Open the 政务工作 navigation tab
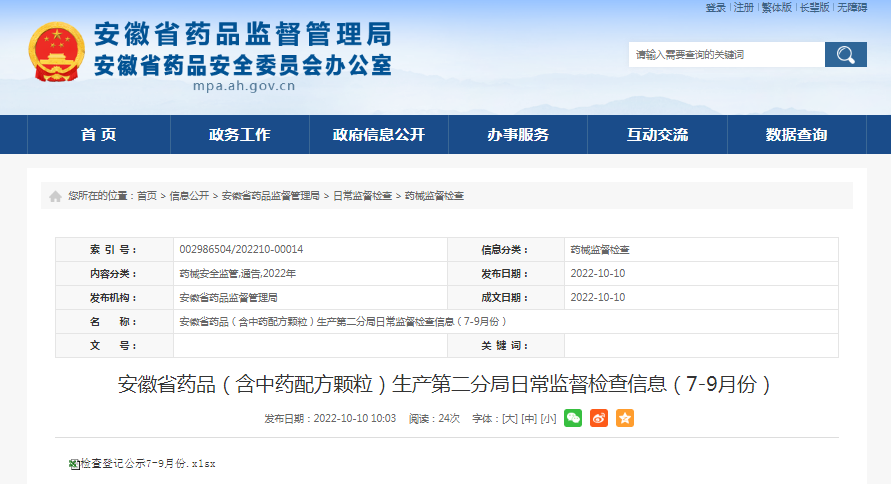Image resolution: width=891 pixels, height=484 pixels. (x=239, y=135)
